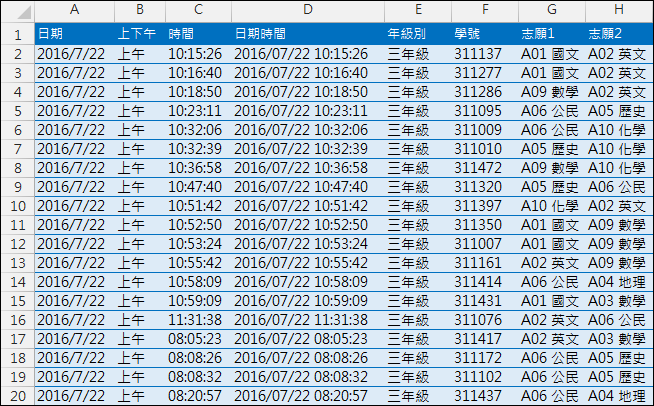Select cell 2016/07/22 10:58:09
The height and width of the screenshot is (406, 654).
click(308, 282)
